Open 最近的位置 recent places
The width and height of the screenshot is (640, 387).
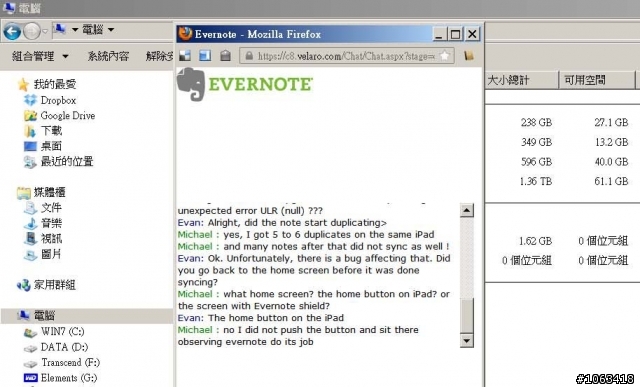coord(67,161)
